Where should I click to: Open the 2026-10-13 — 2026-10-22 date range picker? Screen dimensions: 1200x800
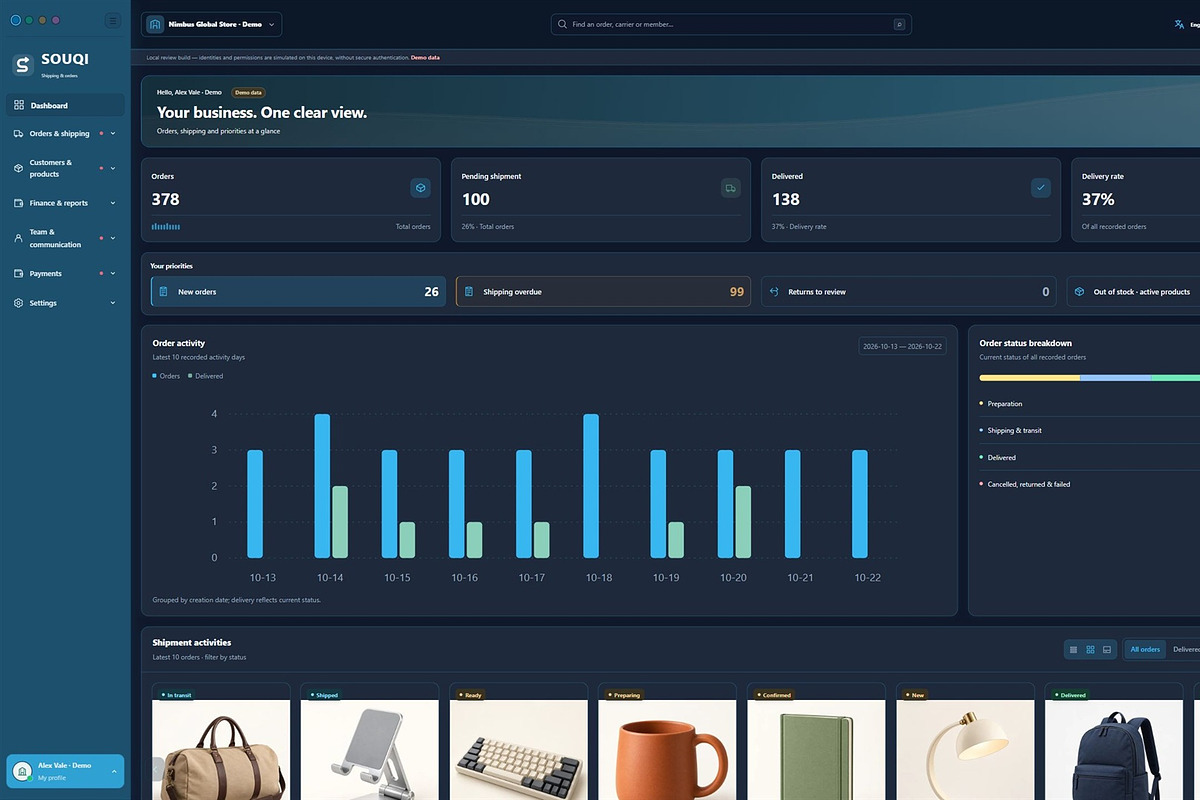[902, 346]
